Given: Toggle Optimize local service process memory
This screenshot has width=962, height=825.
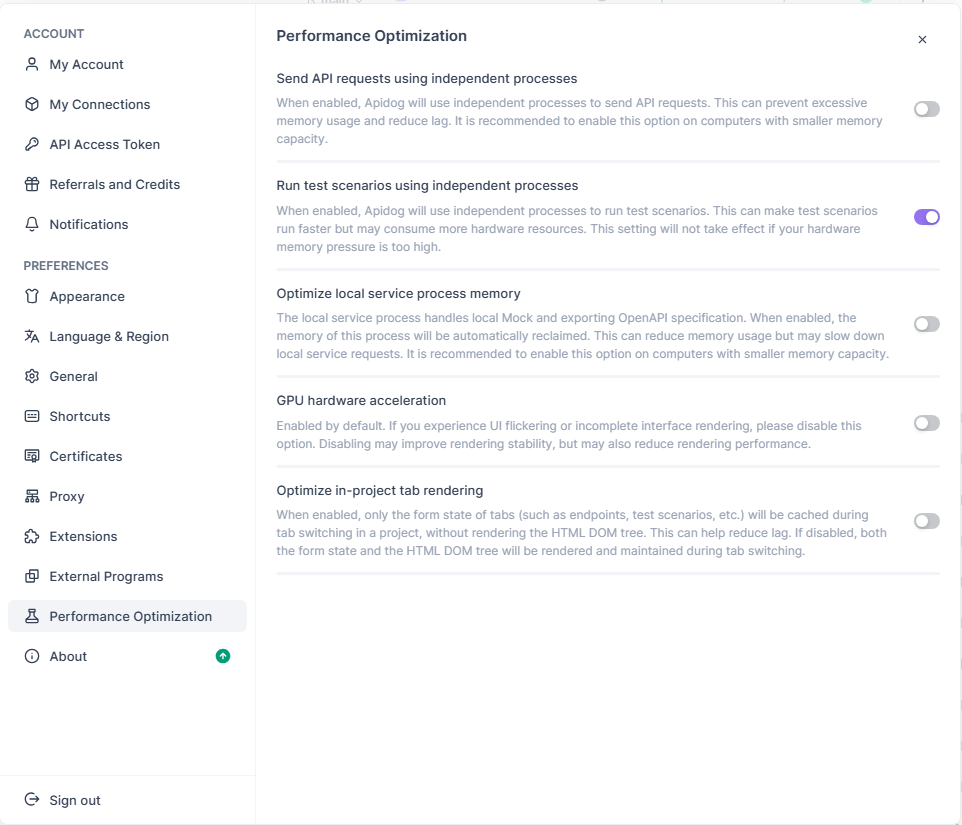Looking at the screenshot, I should point(926,324).
